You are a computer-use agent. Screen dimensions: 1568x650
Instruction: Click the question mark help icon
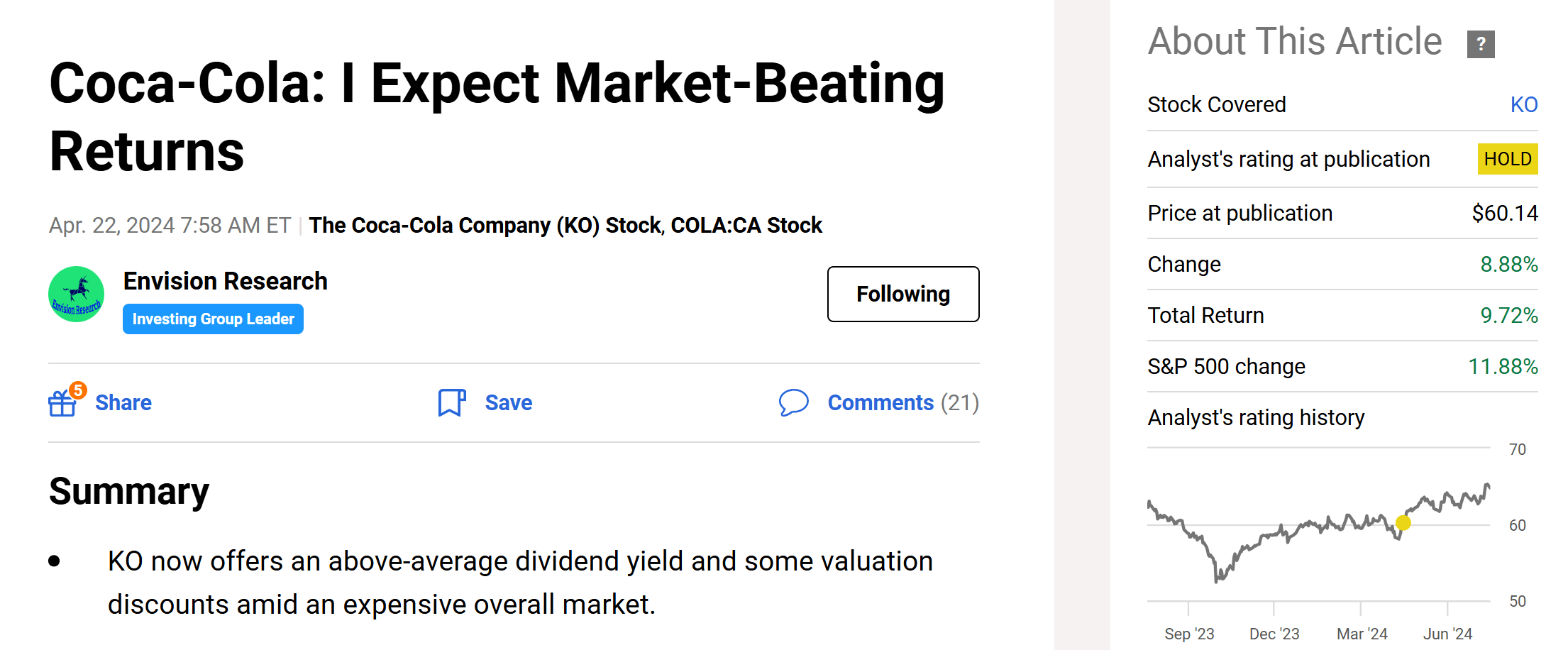[x=1481, y=44]
